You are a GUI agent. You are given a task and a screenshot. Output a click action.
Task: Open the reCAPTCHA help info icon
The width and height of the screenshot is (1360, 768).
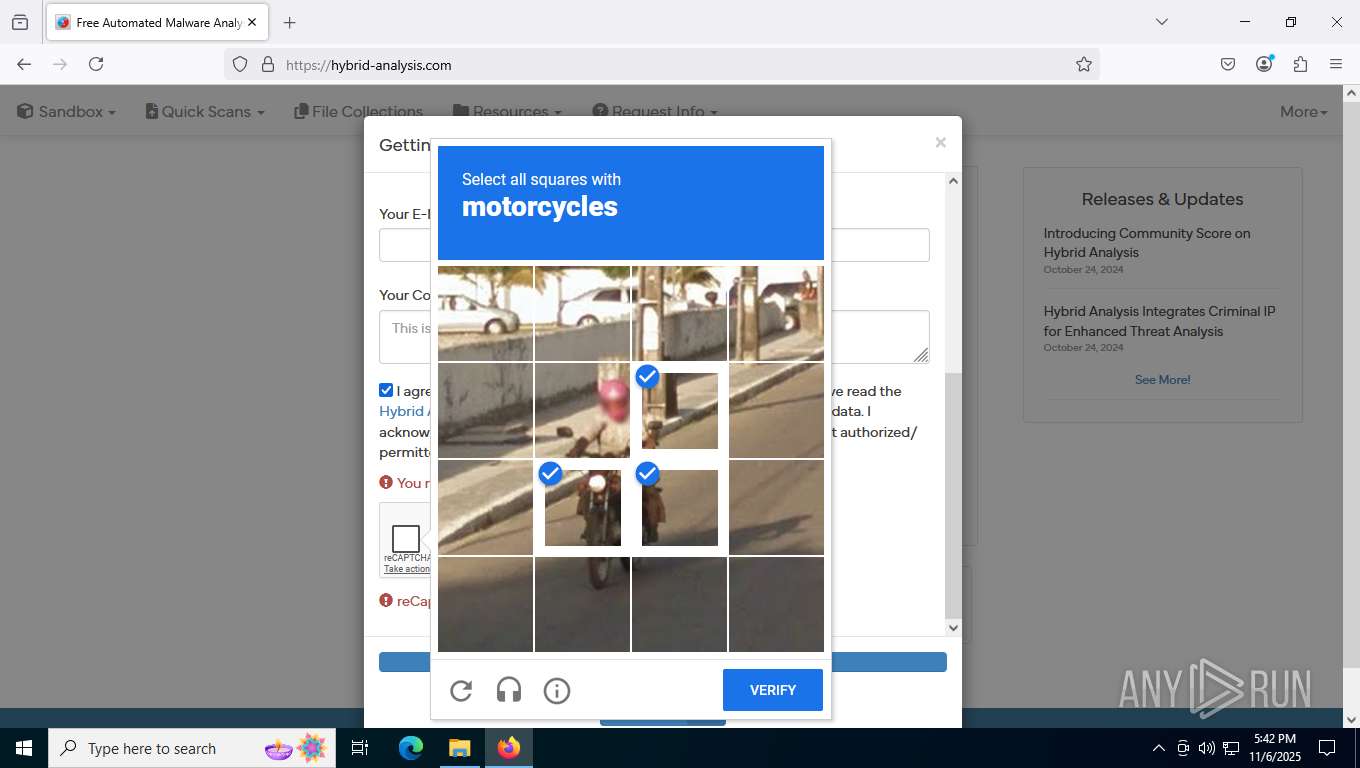click(557, 690)
